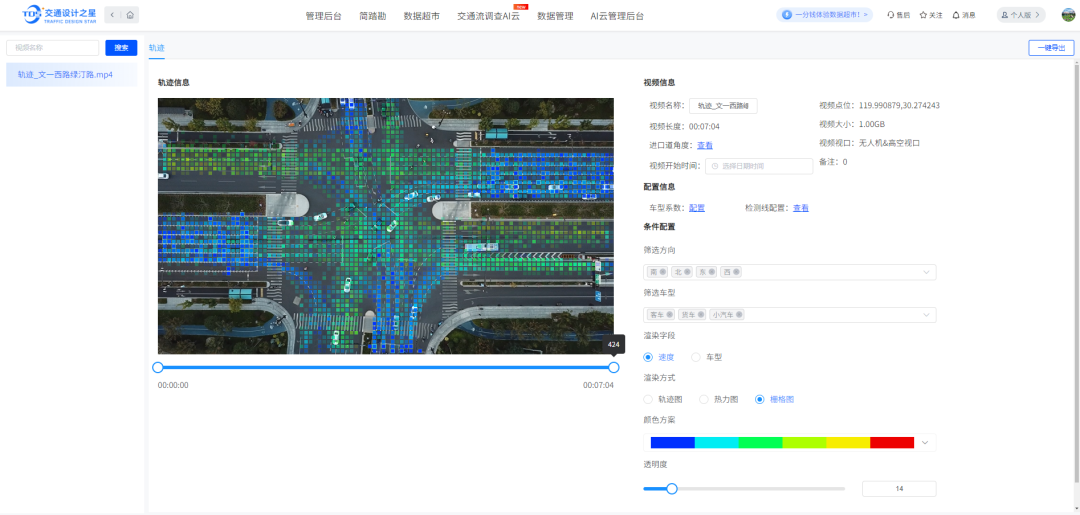Open the 个人版 account dropdown
1080x515 pixels.
[x=1021, y=14]
